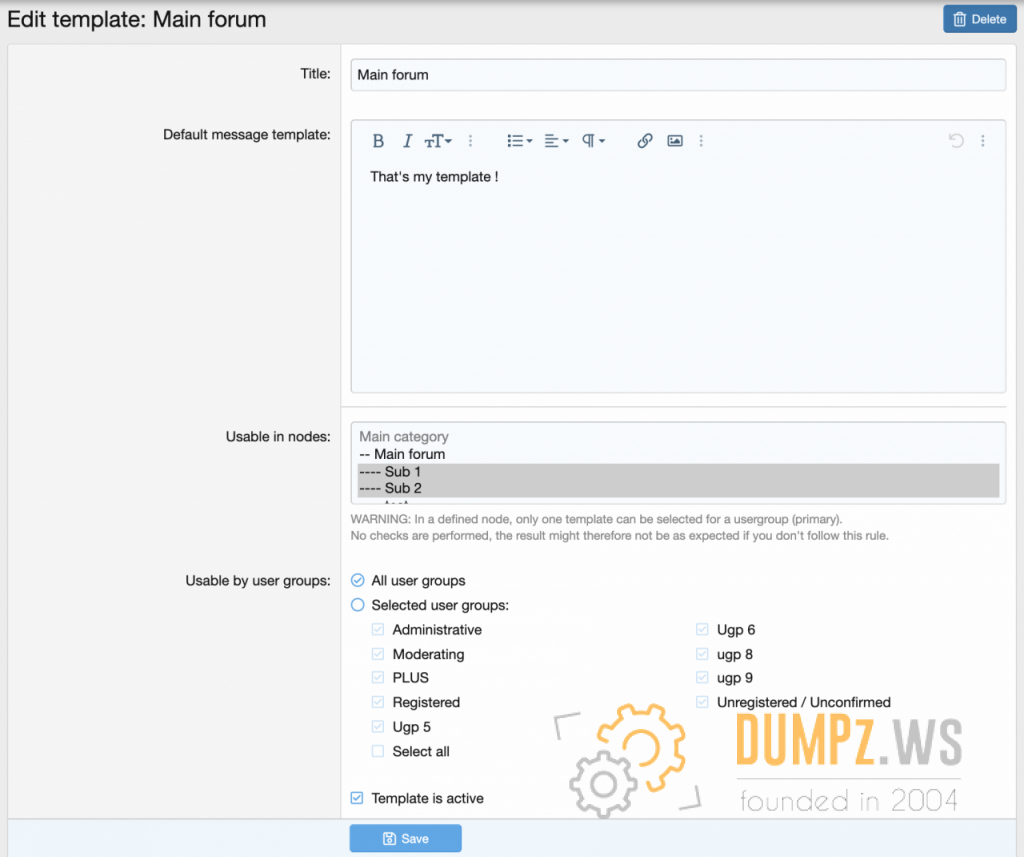Click the undo icon in editor

click(x=956, y=141)
